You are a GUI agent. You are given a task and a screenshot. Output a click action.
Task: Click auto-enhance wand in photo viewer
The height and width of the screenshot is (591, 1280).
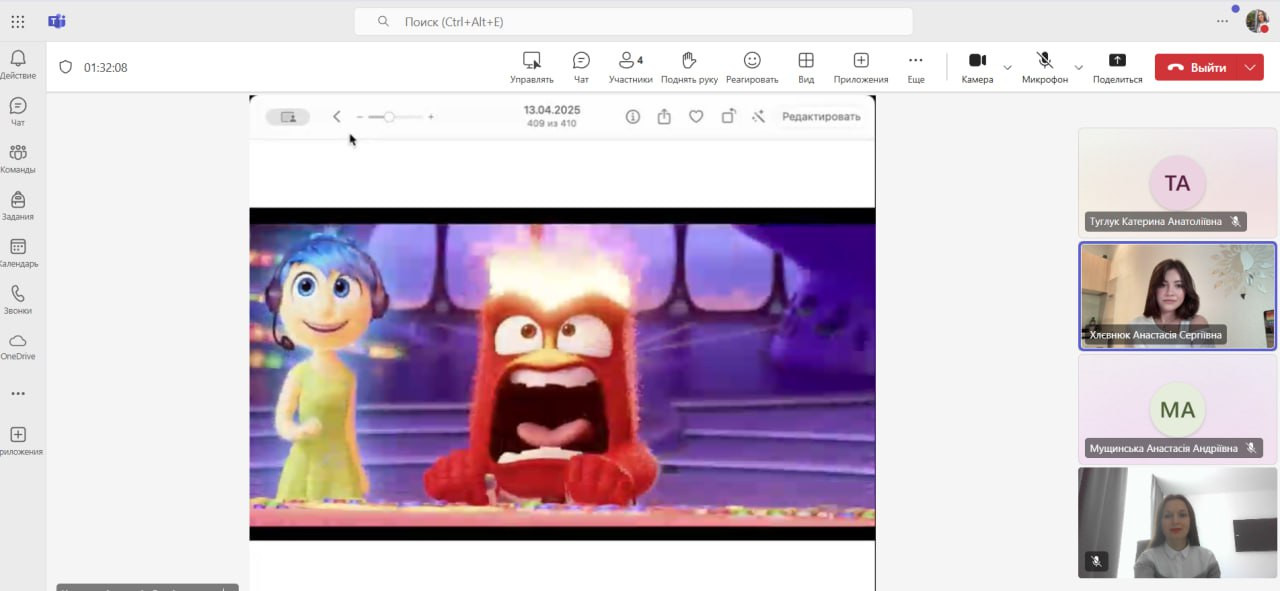point(758,117)
